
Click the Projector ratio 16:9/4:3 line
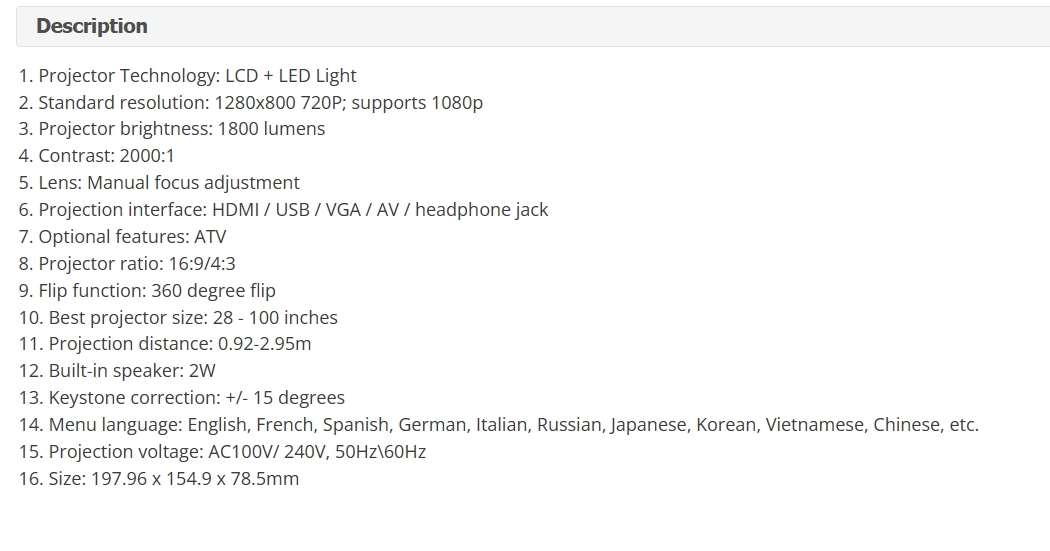point(127,264)
